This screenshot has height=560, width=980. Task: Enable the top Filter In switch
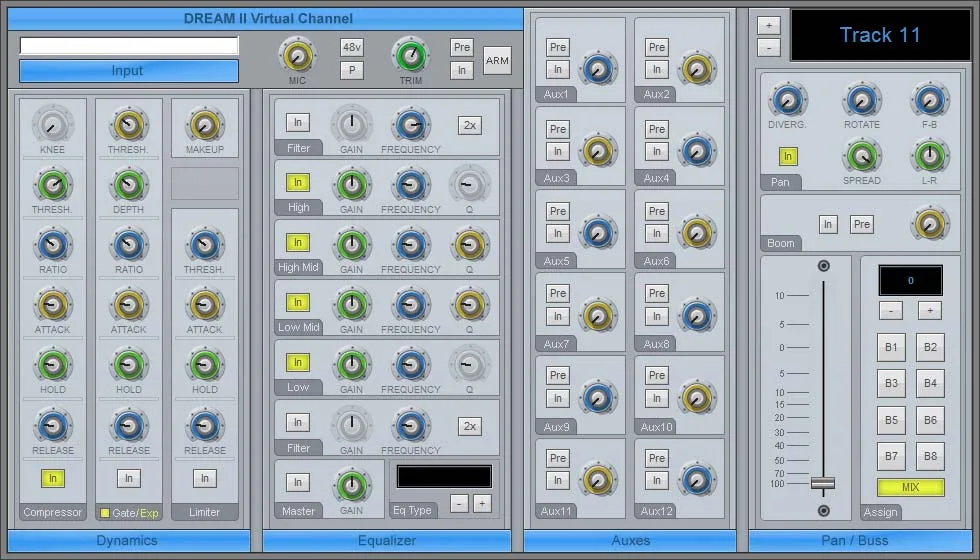pos(298,122)
